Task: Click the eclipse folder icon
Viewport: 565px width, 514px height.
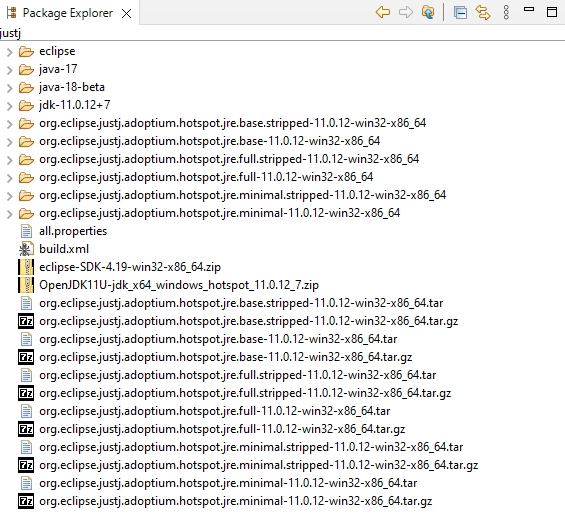Action: [26, 52]
